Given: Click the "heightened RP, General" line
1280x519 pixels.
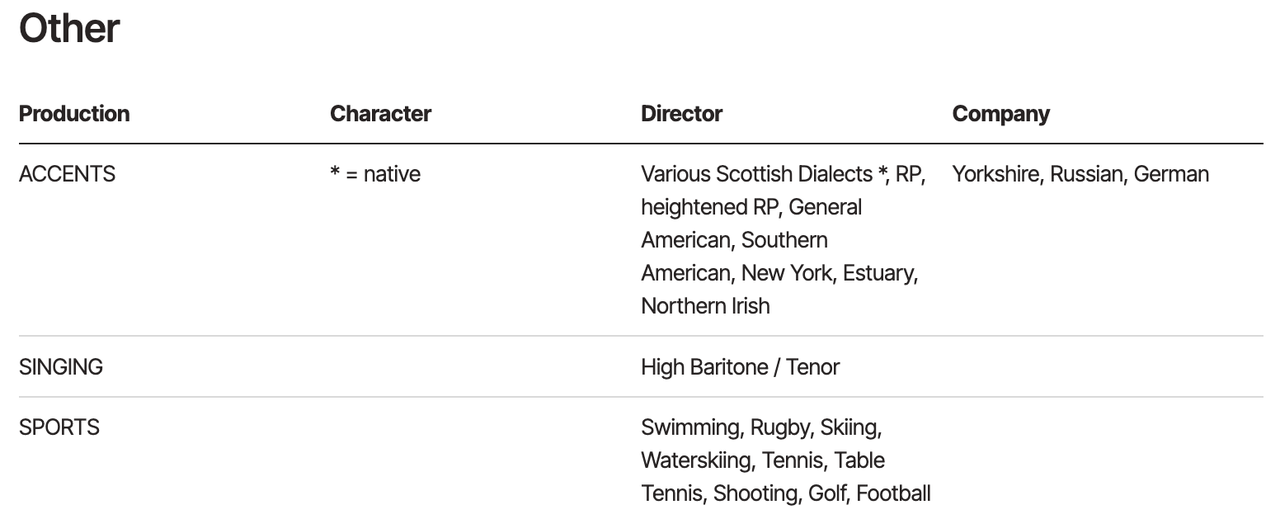Looking at the screenshot, I should [x=751, y=207].
